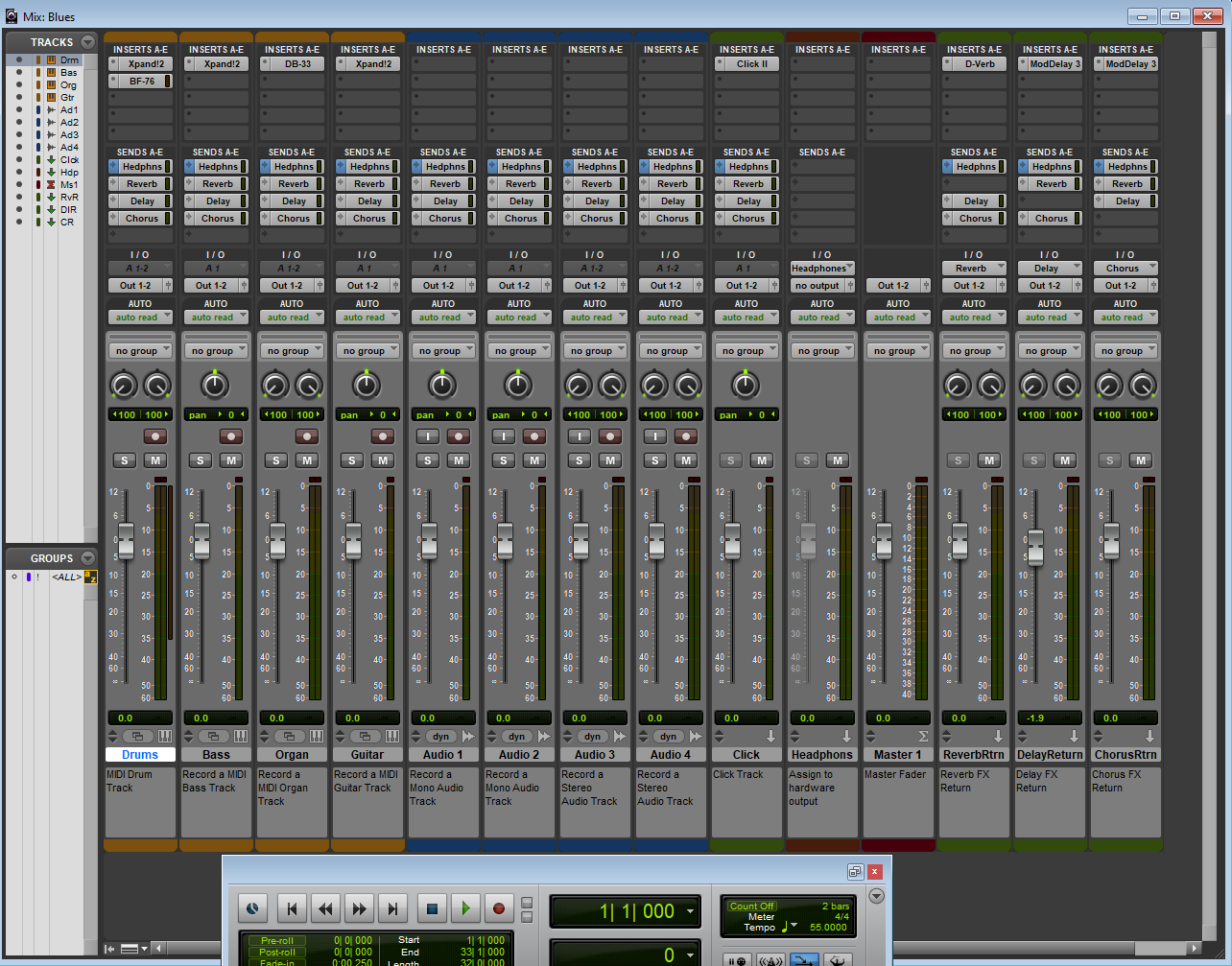Click the Return to Zero transport icon
1232x966 pixels.
(x=293, y=908)
